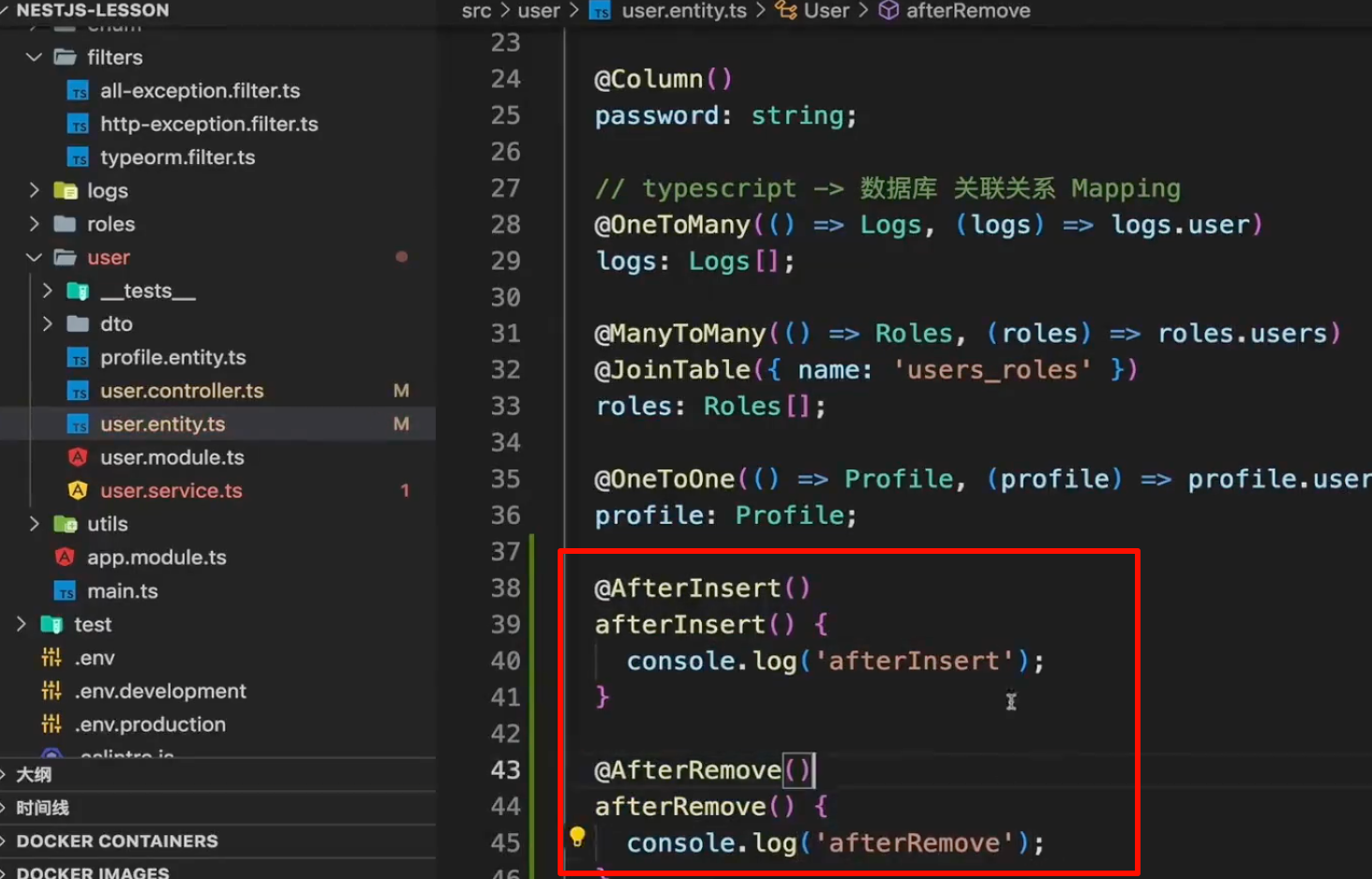Click the NESTJS-LESSON explorer header

click(x=93, y=10)
